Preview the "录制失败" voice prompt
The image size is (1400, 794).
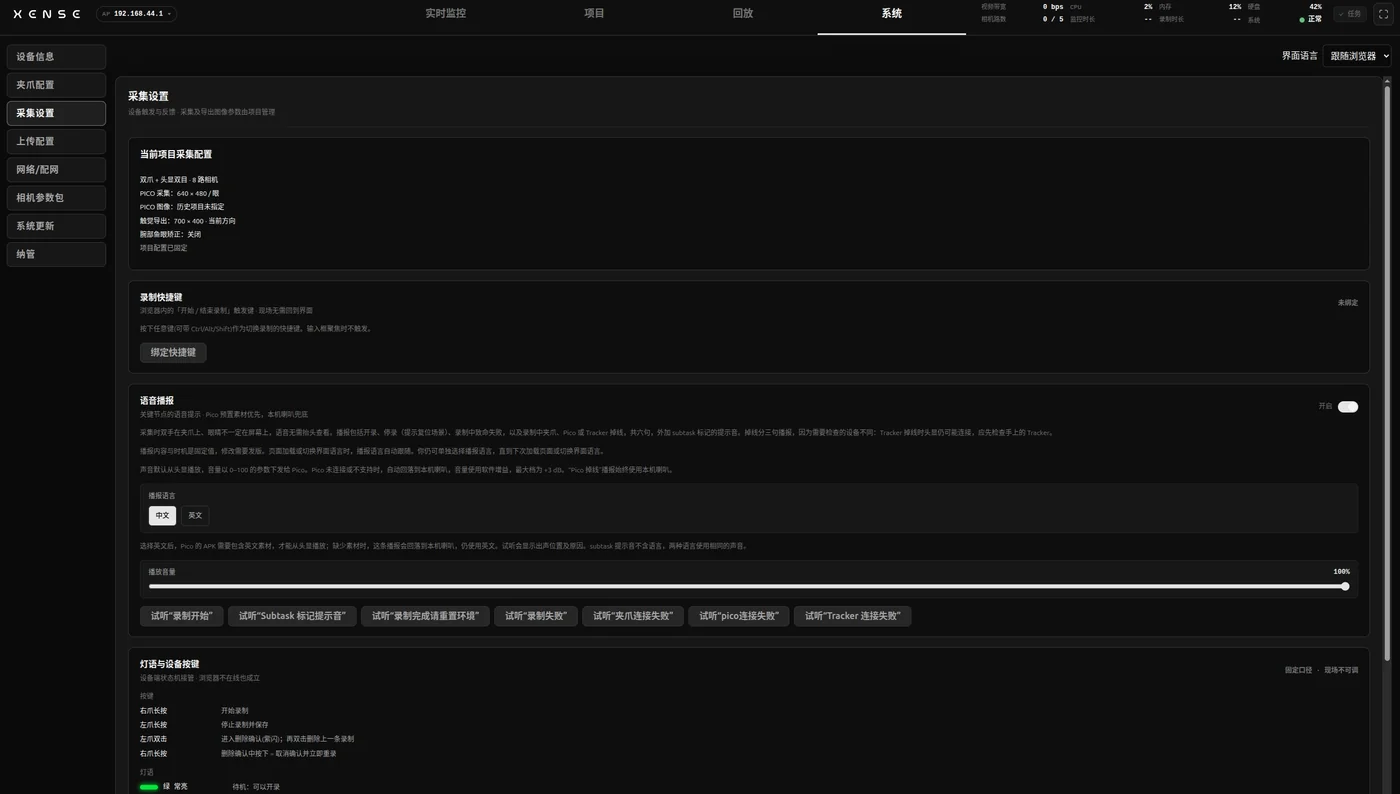(x=536, y=616)
